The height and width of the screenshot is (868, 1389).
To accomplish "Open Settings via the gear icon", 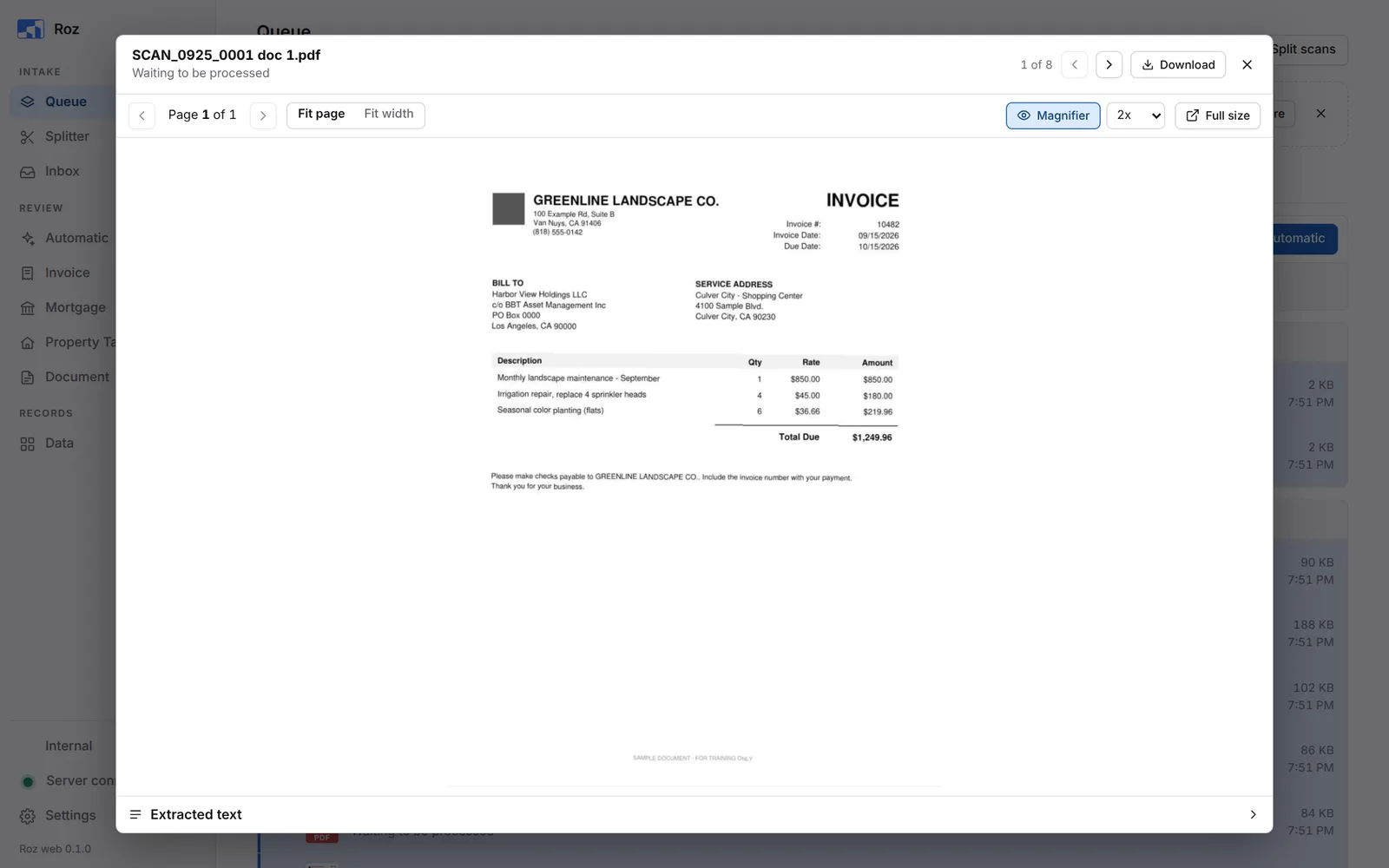I will [x=28, y=816].
